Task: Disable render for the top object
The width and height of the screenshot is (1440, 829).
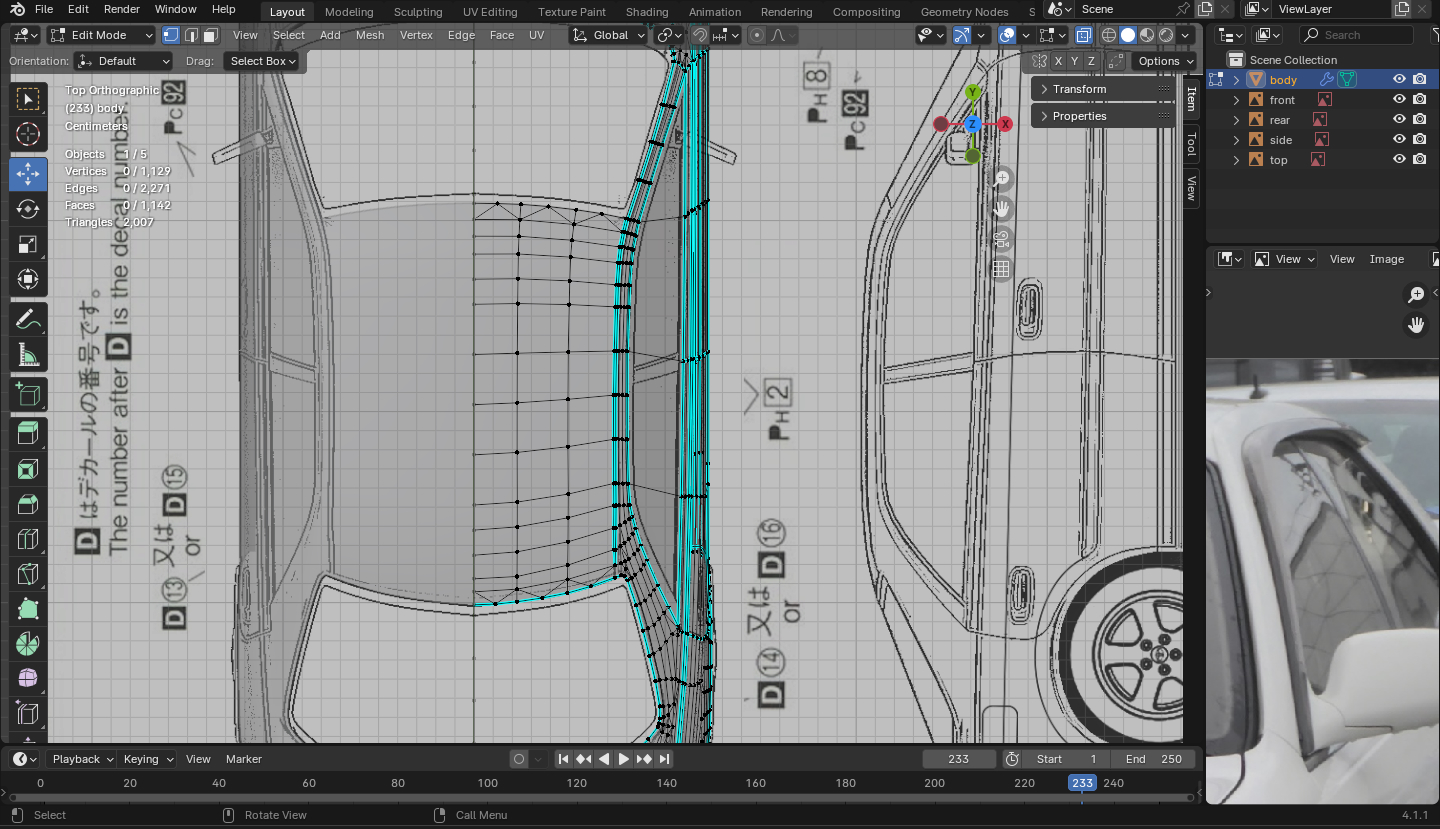Action: tap(1420, 160)
